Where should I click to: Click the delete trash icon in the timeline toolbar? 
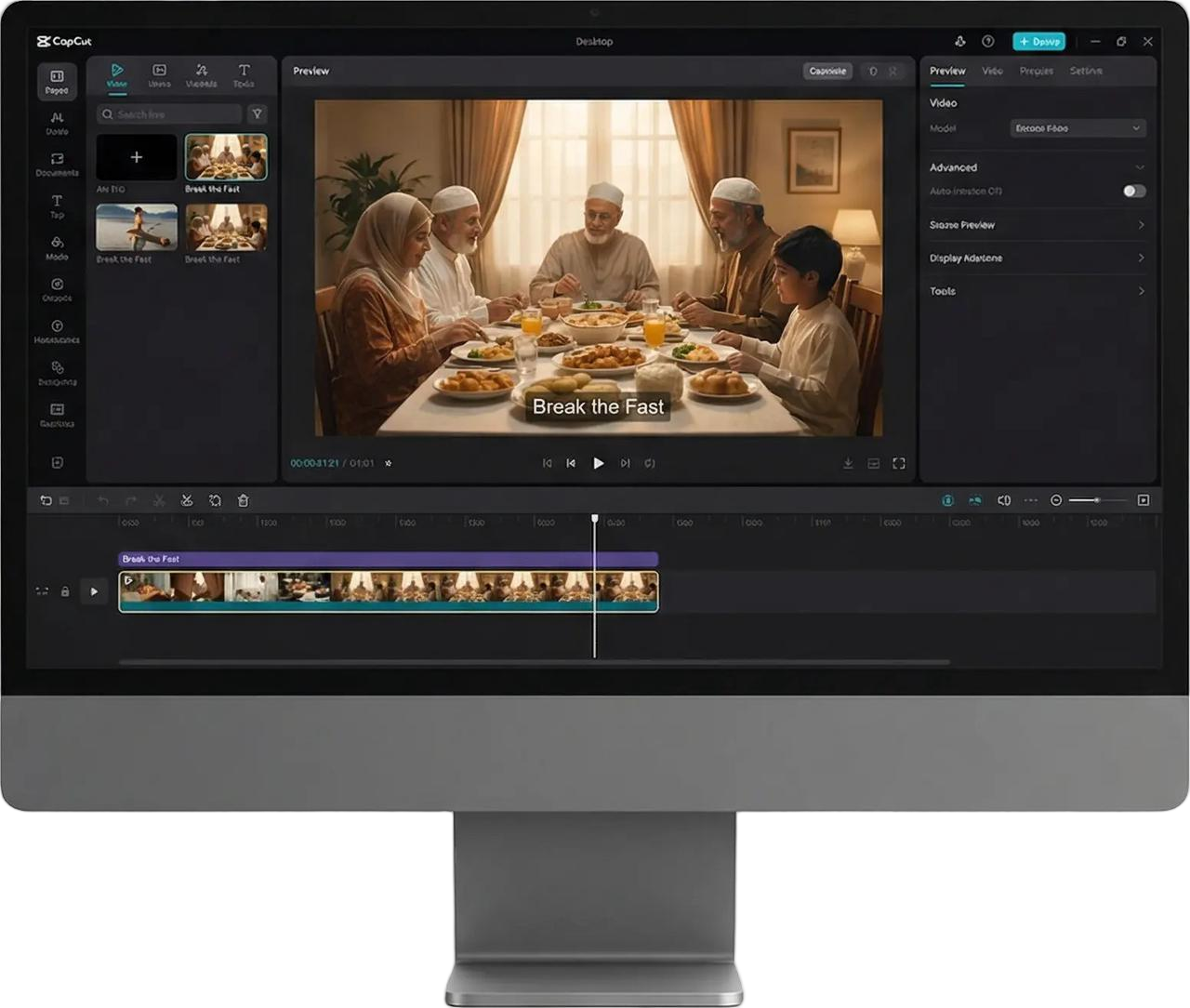[244, 500]
